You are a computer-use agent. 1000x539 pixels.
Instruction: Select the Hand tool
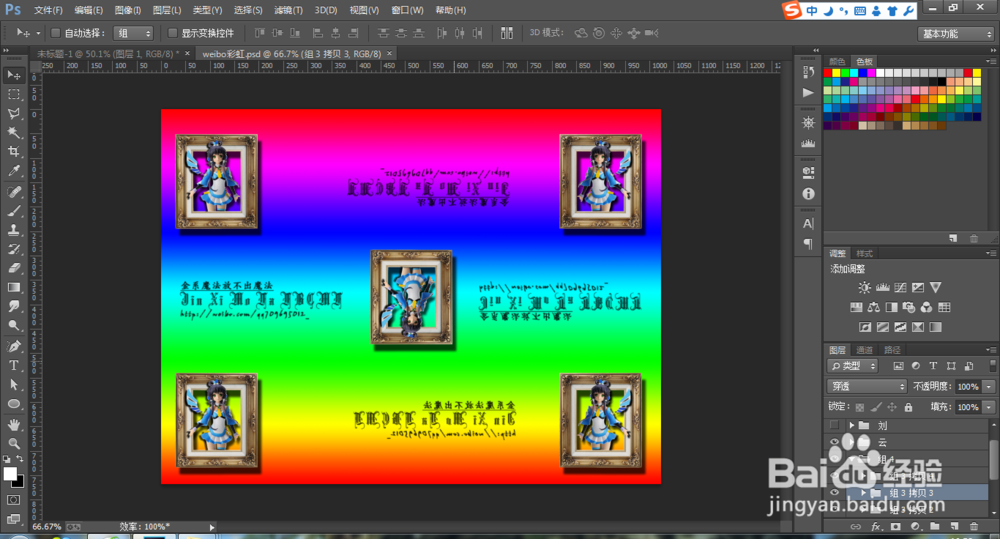(x=13, y=424)
